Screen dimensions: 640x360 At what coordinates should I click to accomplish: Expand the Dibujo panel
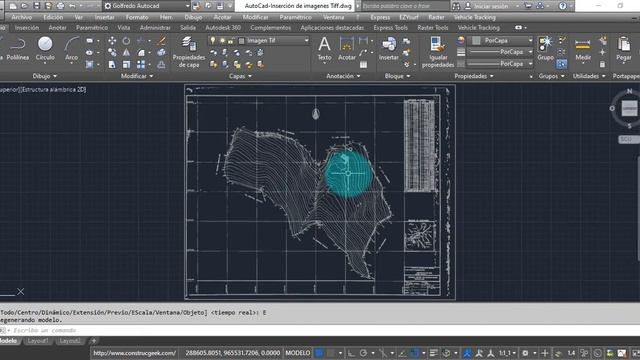(45, 76)
